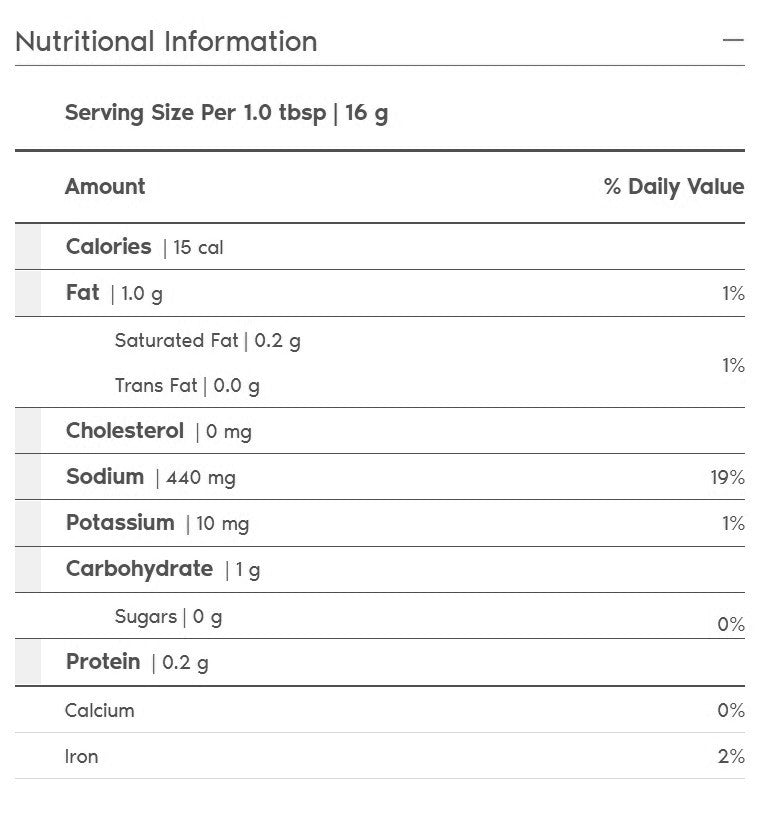Click the % Daily Value column header
The width and height of the screenshot is (766, 817).
pyautogui.click(x=673, y=187)
